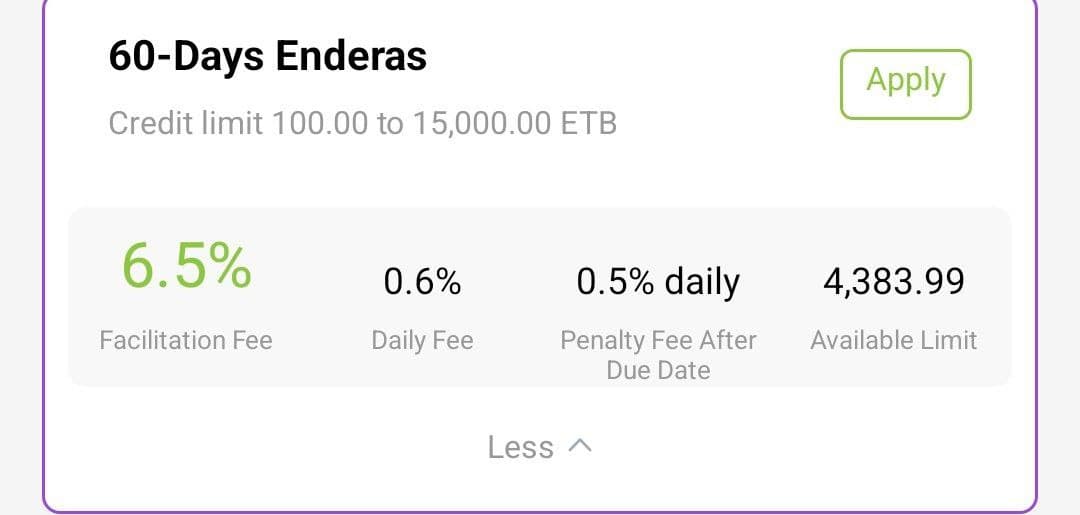Tap the green Apply button
Image resolution: width=1080 pixels, height=515 pixels.
click(x=905, y=84)
